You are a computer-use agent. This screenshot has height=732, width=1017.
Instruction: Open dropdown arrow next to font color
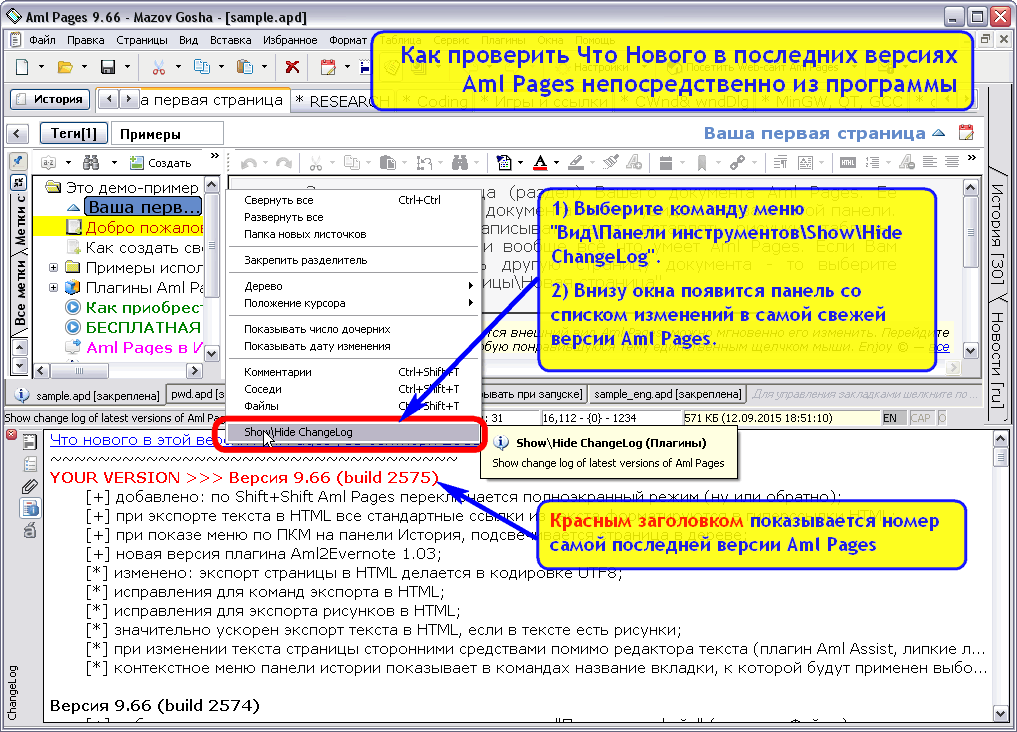[556, 163]
